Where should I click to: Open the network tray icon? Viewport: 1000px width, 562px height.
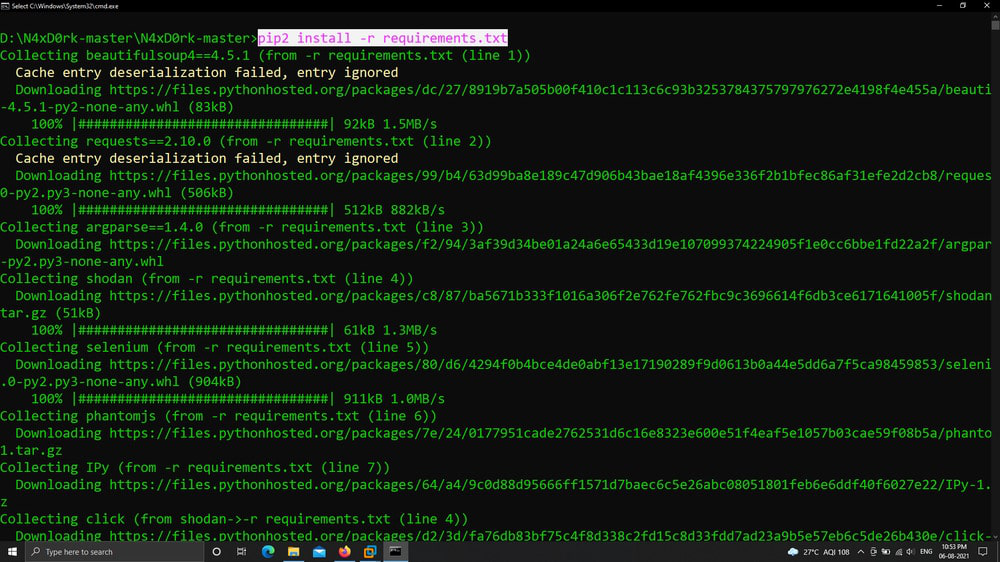[899, 552]
